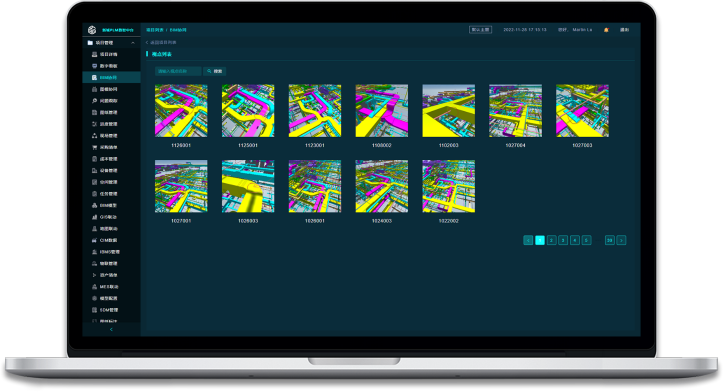Jump to page 3 in pagination
The width and height of the screenshot is (723, 392).
563,240
